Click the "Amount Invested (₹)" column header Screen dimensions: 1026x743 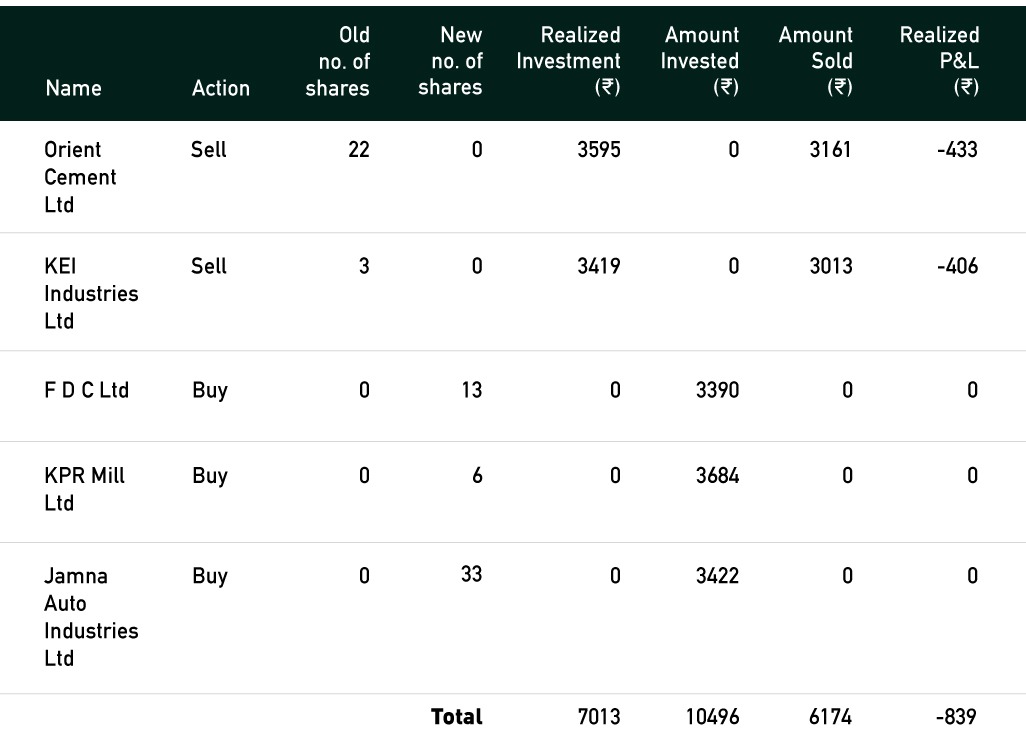click(x=699, y=61)
